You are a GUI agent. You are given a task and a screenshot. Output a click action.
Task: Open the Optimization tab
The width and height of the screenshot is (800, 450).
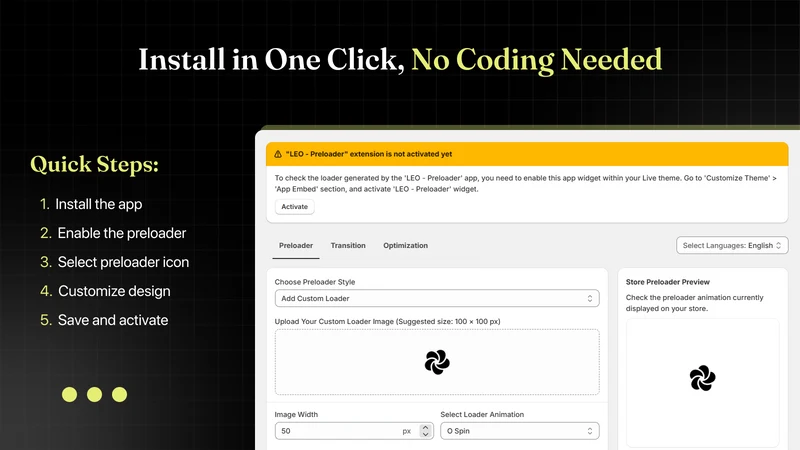click(x=406, y=245)
